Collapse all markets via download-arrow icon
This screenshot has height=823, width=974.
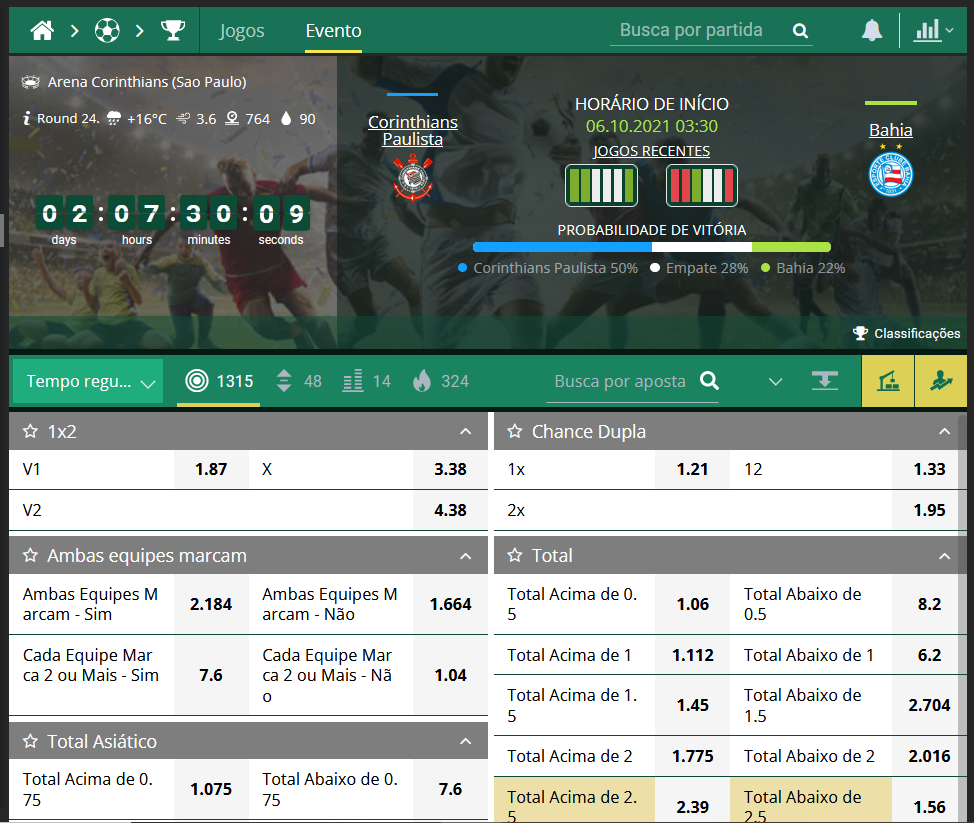[x=825, y=381]
